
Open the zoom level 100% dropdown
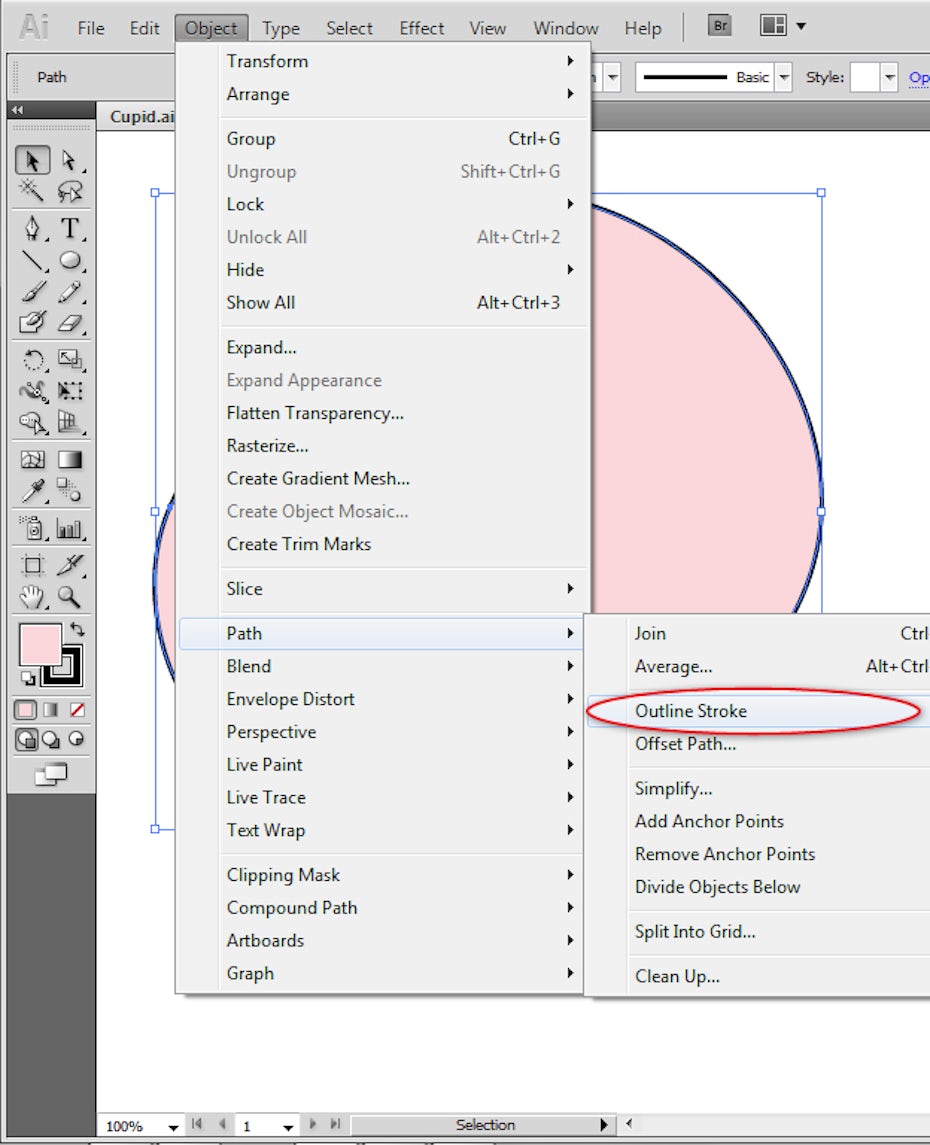[173, 1127]
